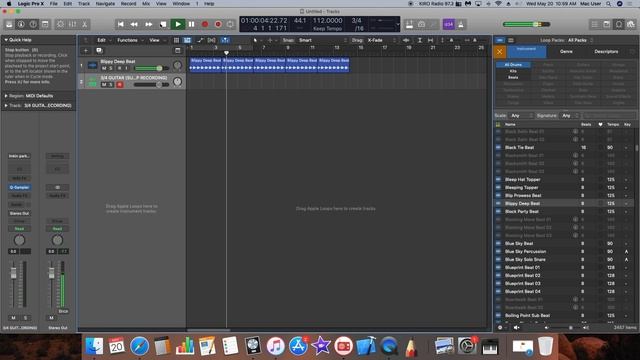Screen dimensions: 640x360
Task: Expand the Track inspector section
Action: point(6,106)
